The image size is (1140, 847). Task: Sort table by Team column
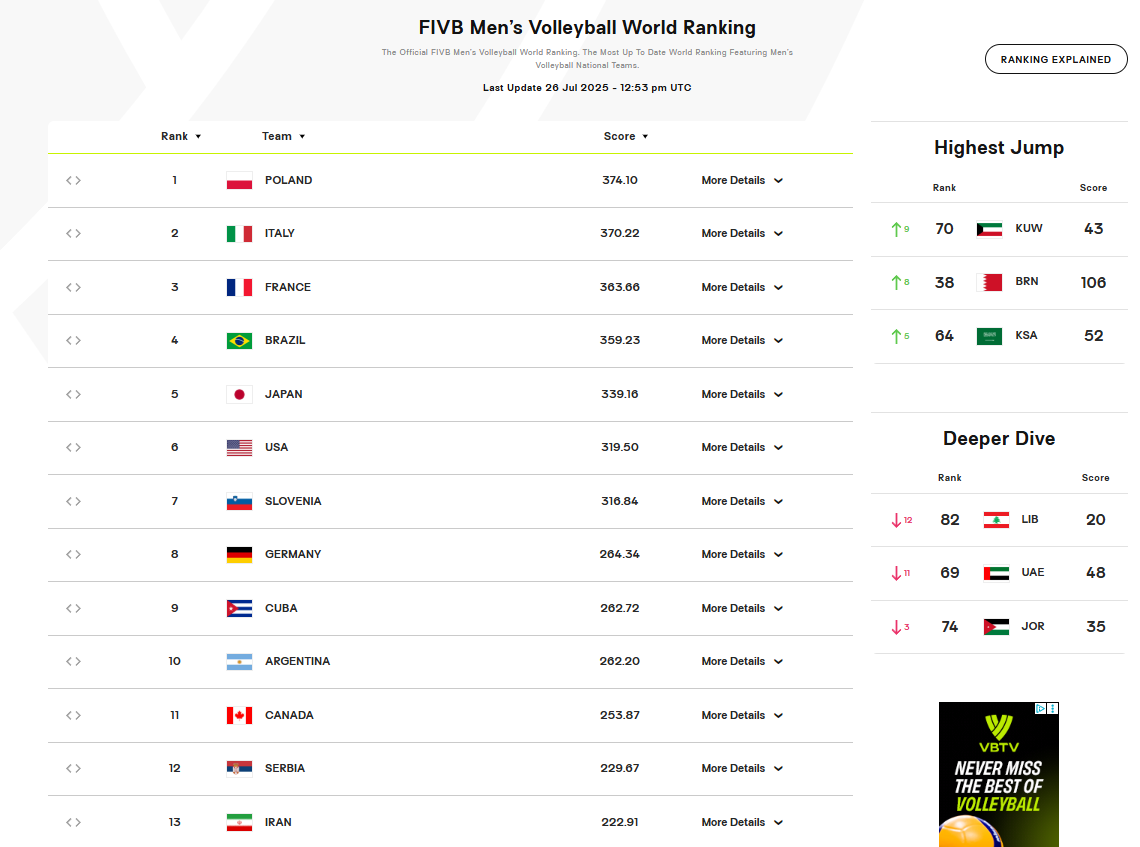point(283,137)
